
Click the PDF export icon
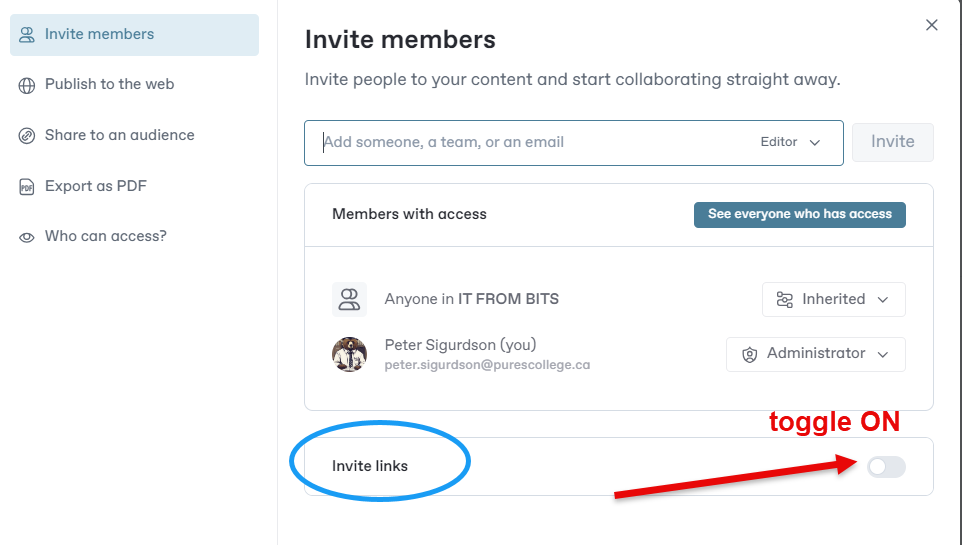point(27,187)
